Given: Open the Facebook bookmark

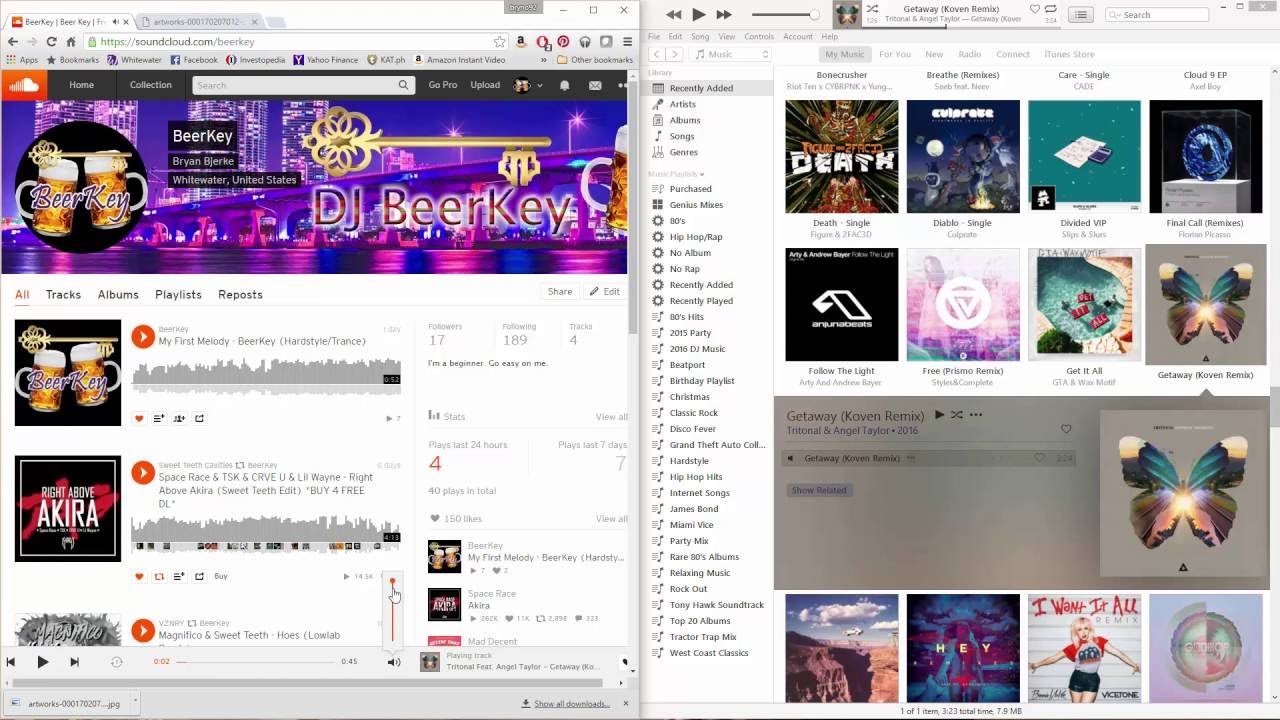Looking at the screenshot, I should 194,60.
